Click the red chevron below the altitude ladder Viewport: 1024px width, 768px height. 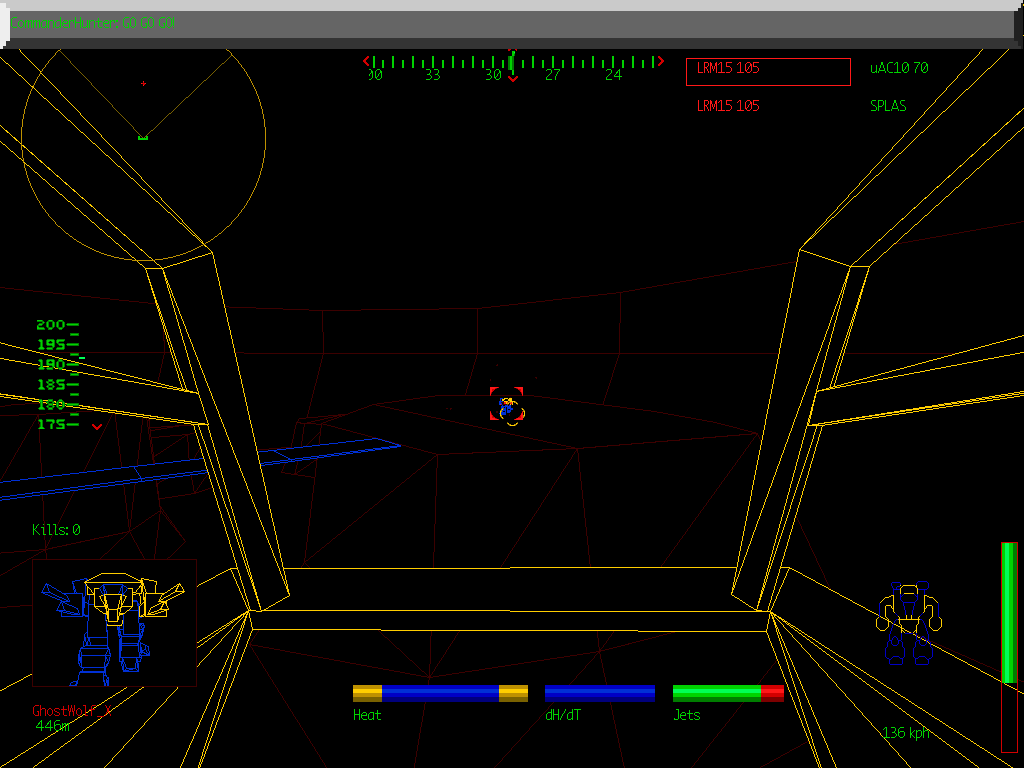pyautogui.click(x=96, y=427)
